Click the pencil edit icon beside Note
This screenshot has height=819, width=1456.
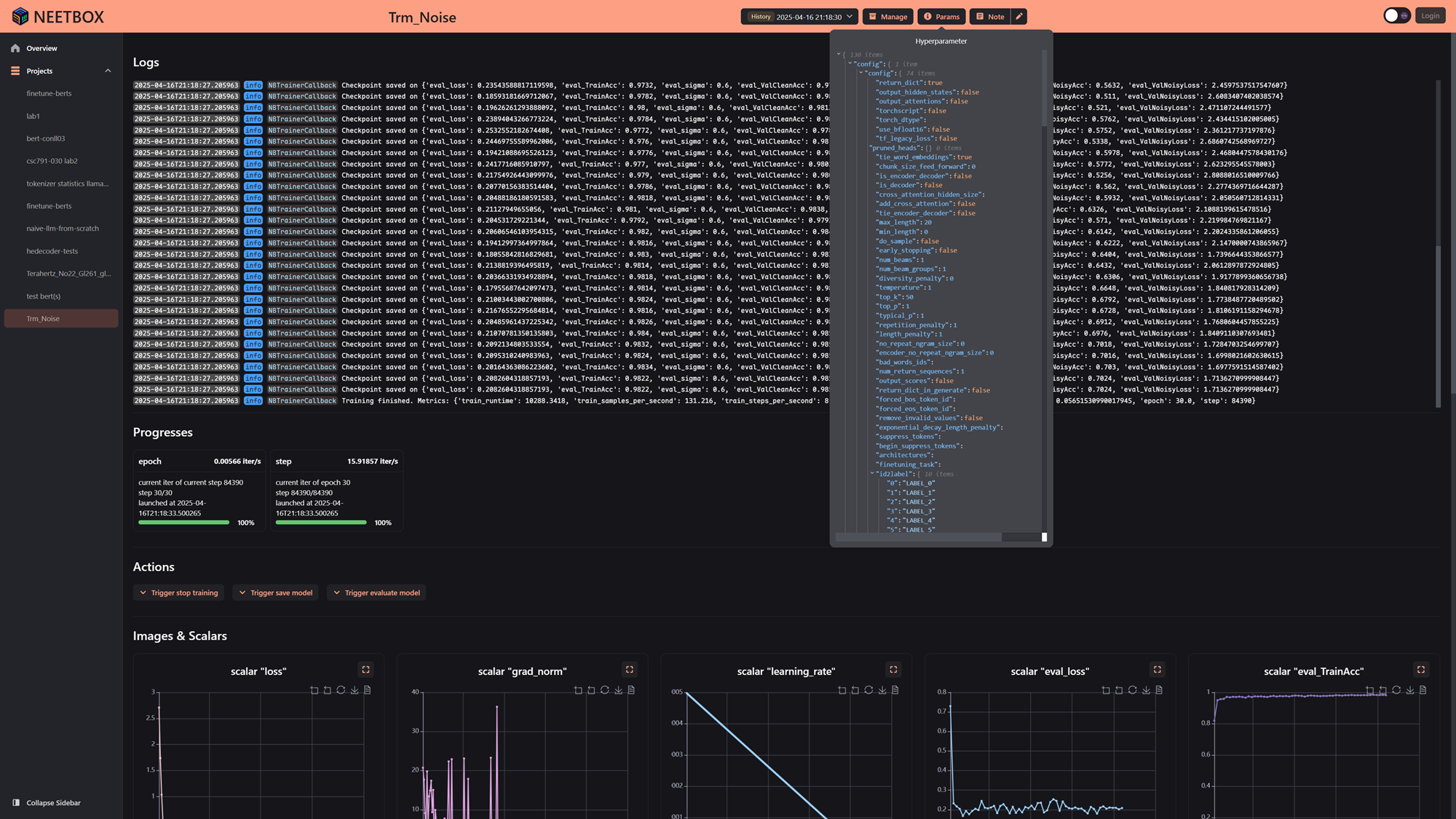tap(1019, 17)
